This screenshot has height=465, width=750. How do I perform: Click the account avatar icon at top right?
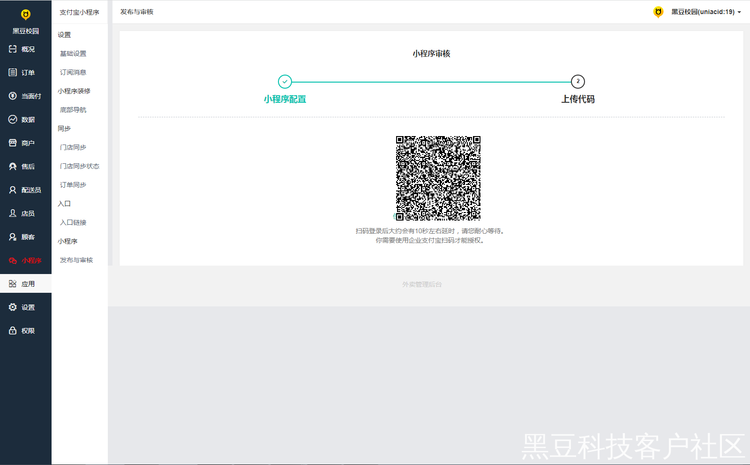tap(658, 12)
